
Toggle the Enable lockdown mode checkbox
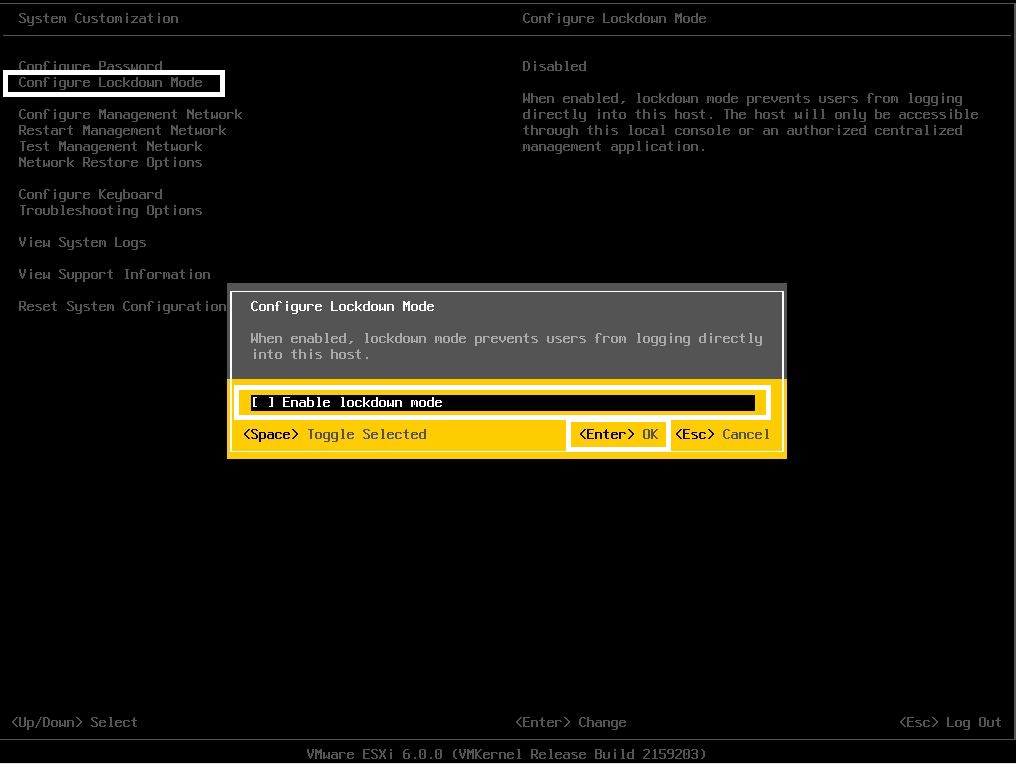tap(263, 403)
